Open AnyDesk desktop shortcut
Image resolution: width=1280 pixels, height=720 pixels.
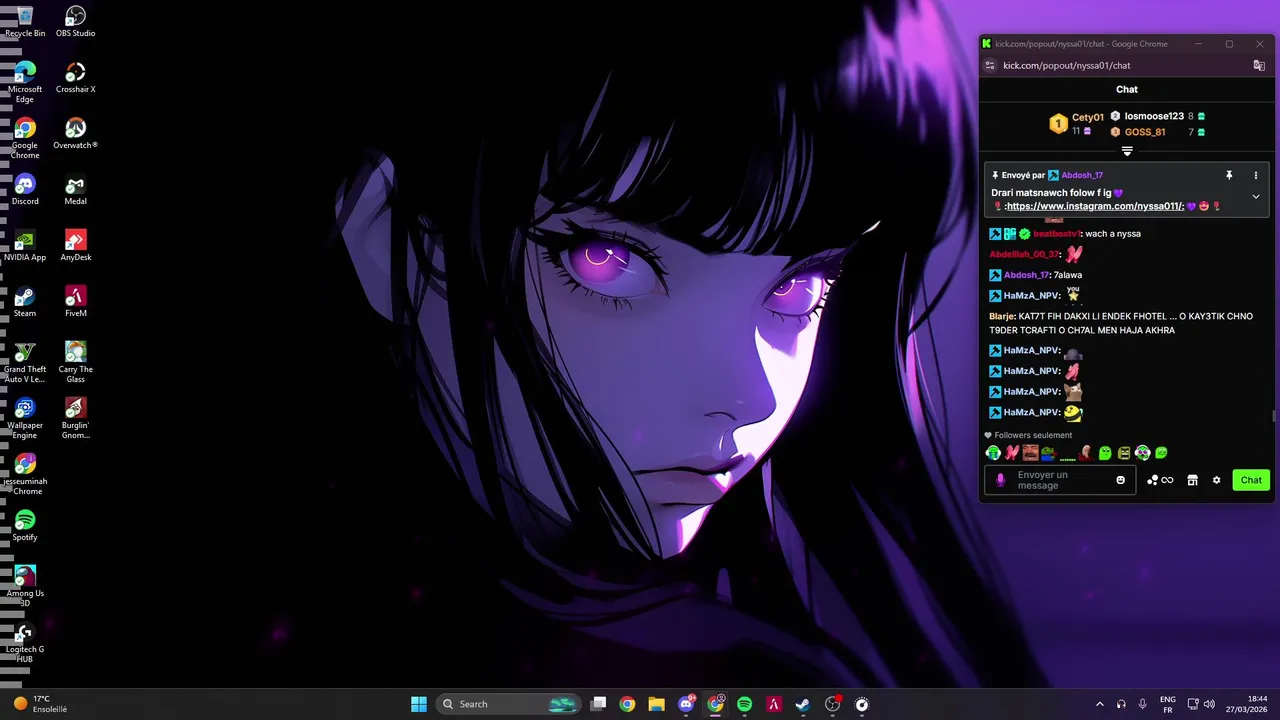(75, 246)
